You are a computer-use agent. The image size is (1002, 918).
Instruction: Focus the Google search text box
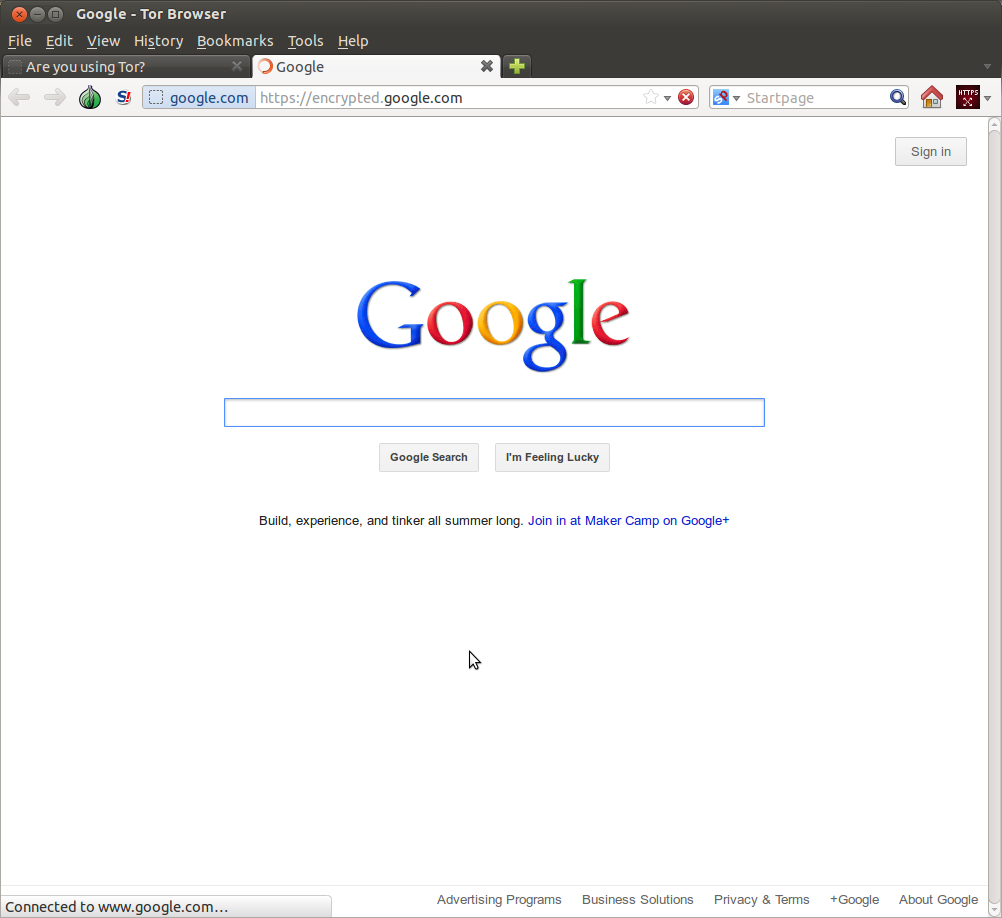[494, 413]
